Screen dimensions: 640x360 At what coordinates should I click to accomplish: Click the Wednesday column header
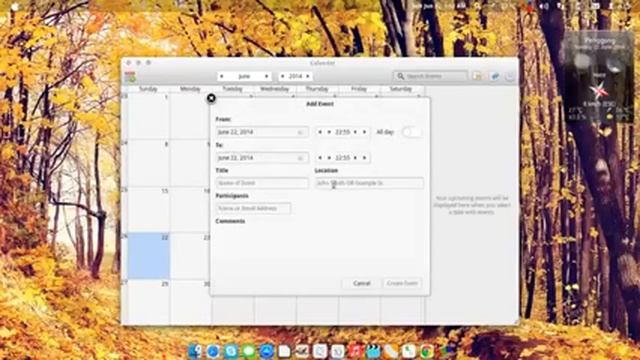click(275, 89)
